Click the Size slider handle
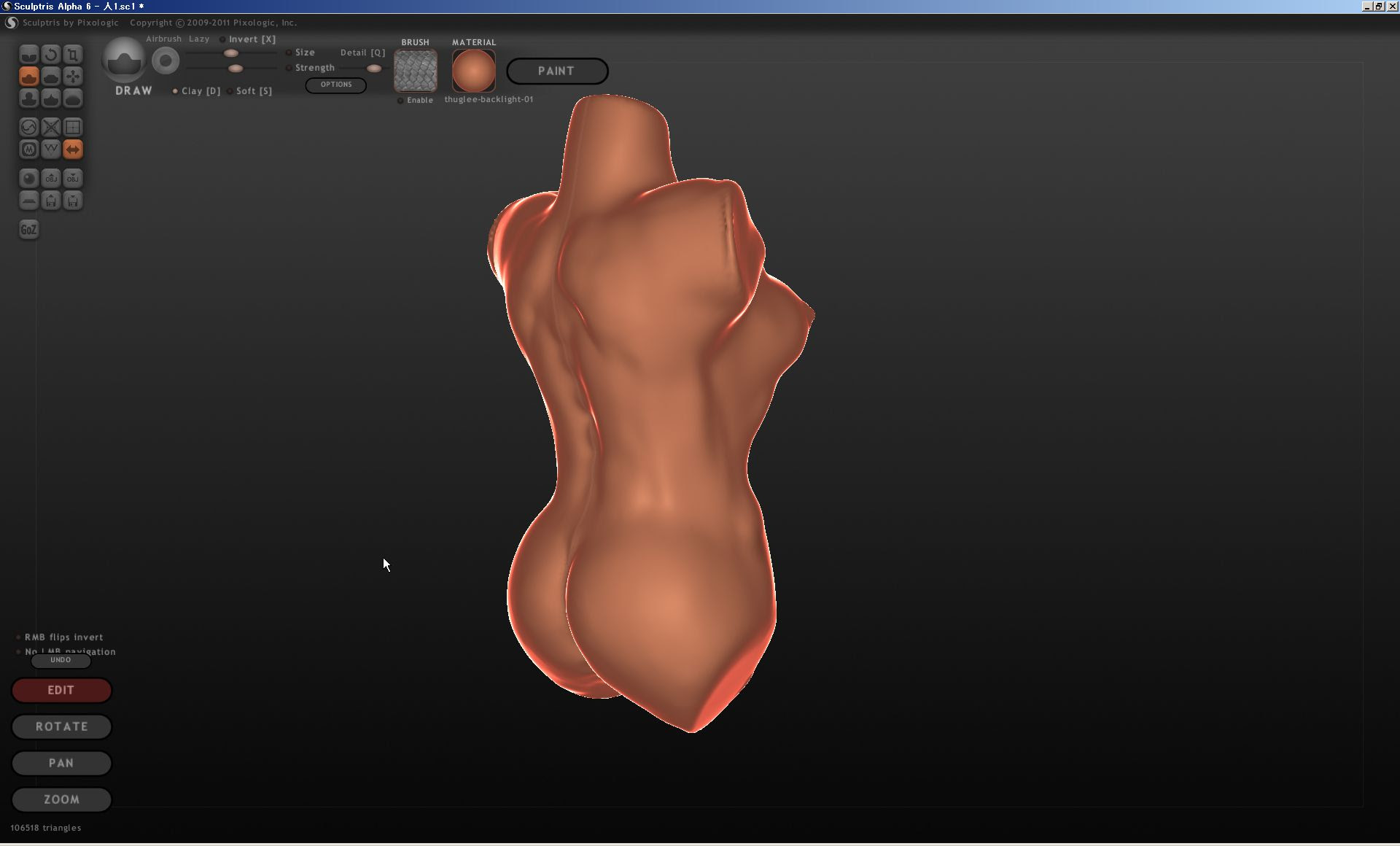Image resolution: width=1400 pixels, height=846 pixels. pos(230,53)
